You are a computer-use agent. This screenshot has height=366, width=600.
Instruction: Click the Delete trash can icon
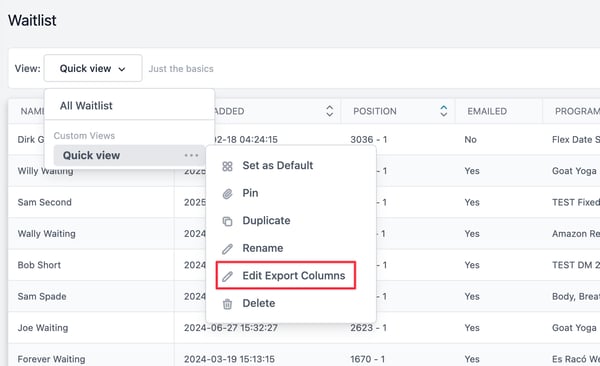coord(227,304)
